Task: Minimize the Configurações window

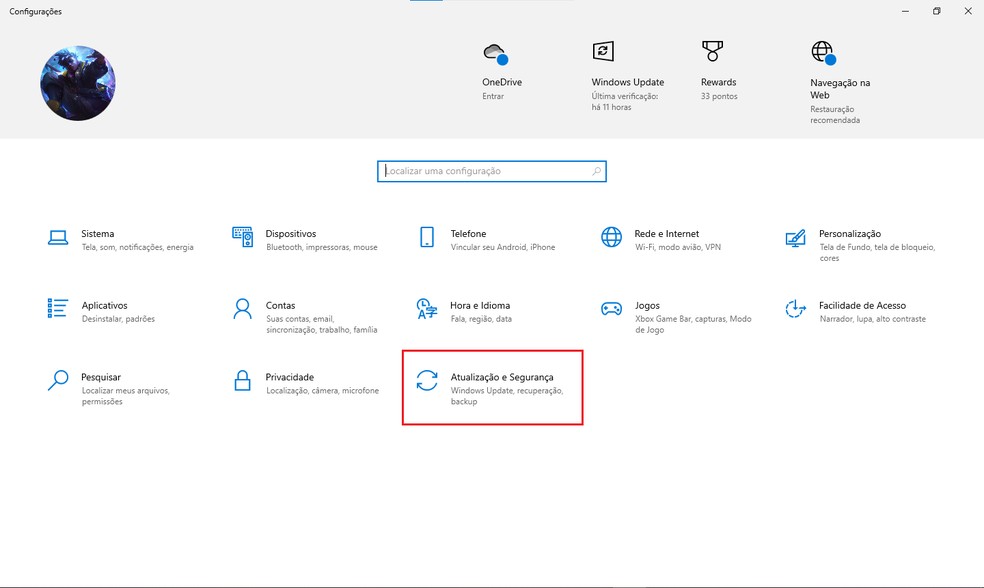Action: click(x=905, y=11)
